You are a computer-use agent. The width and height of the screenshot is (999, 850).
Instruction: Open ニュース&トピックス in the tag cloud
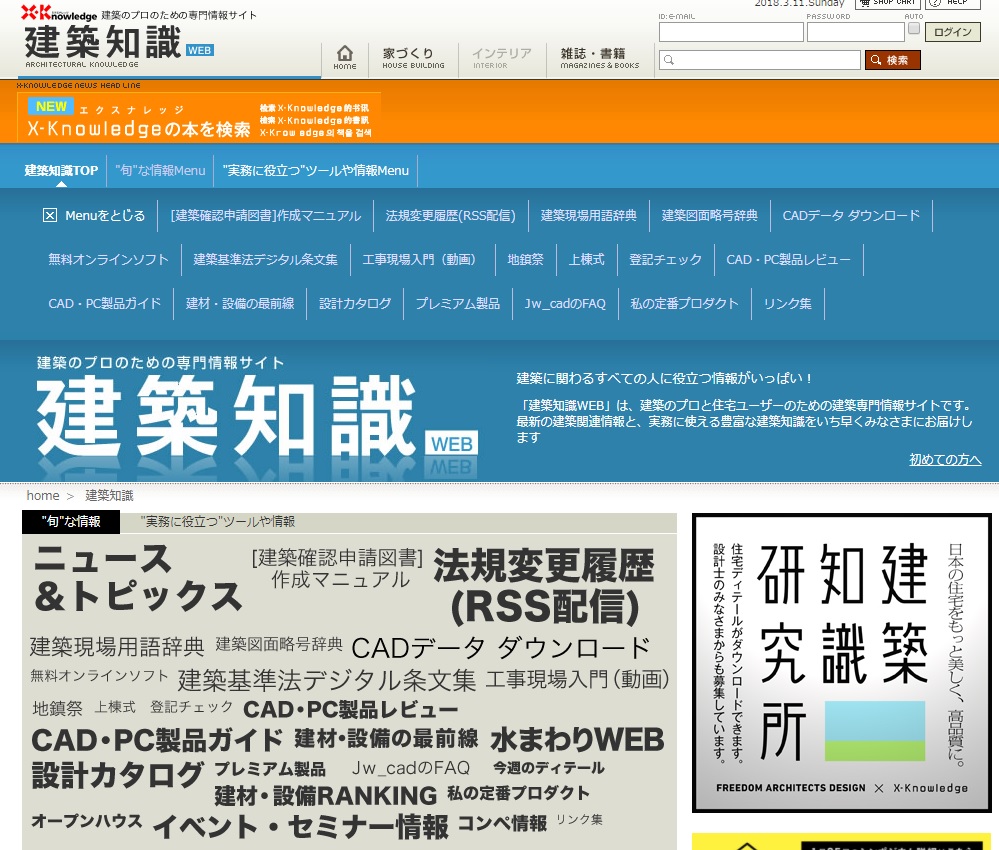(x=138, y=577)
